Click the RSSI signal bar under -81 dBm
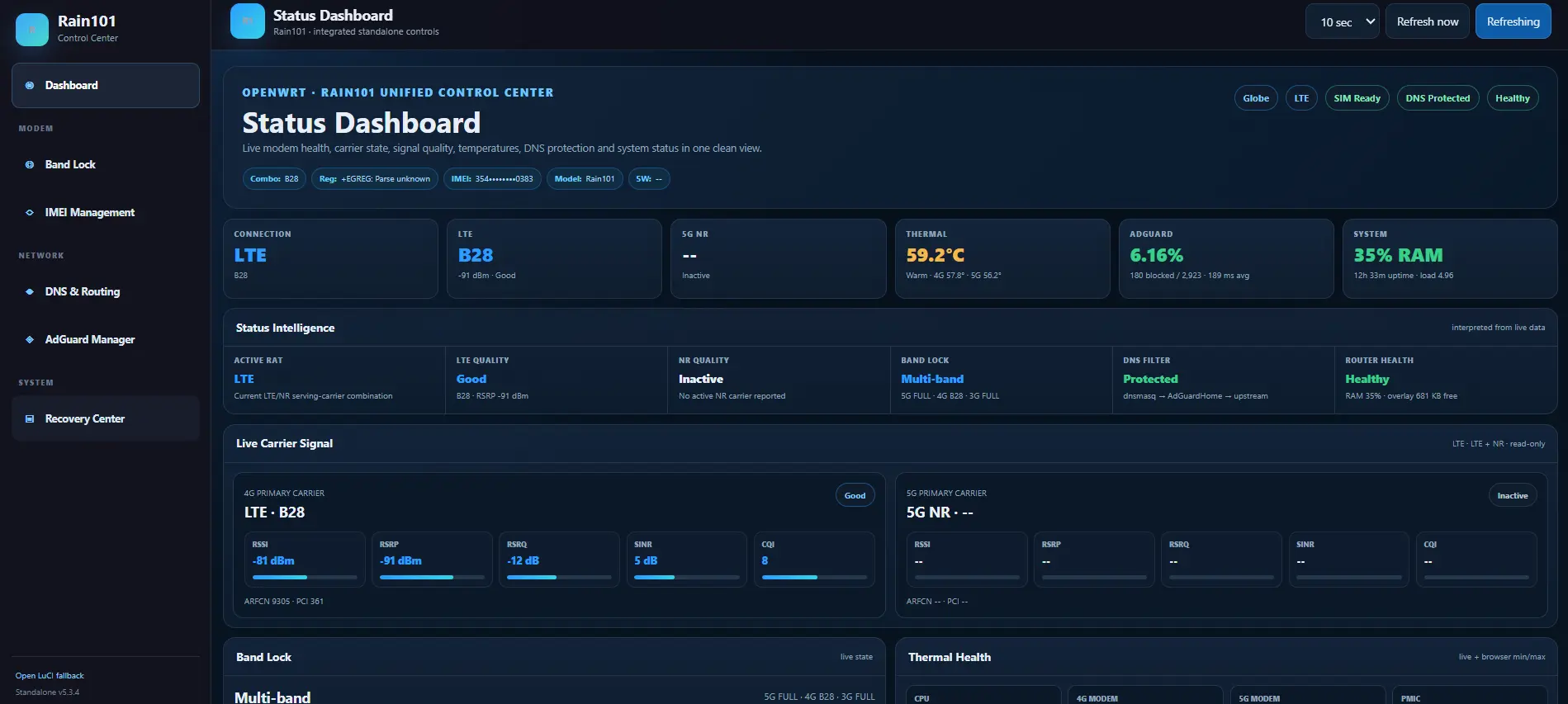Screen dimensions: 1568x704 (x=305, y=577)
